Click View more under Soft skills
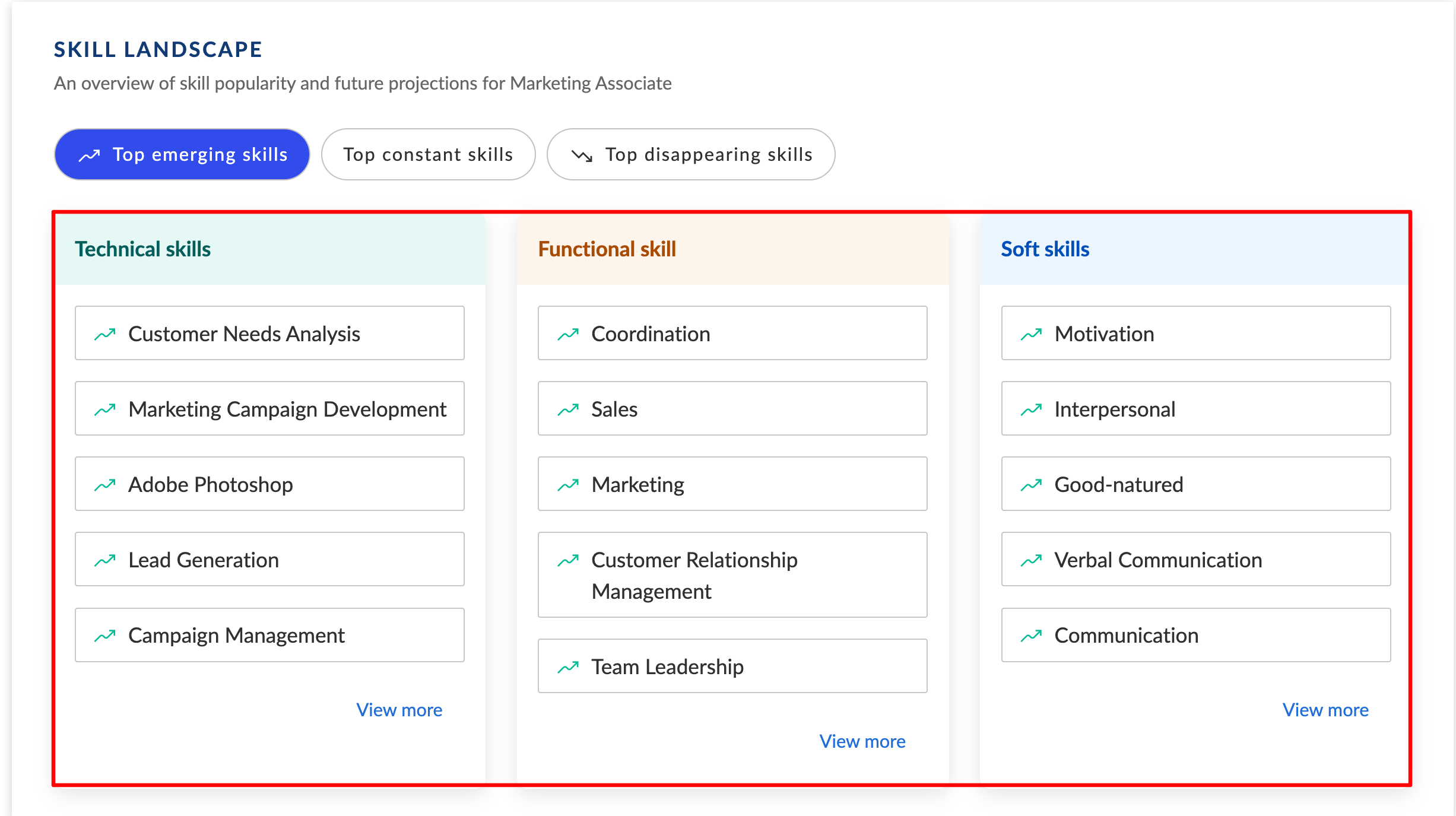The image size is (1456, 816). 1326,709
